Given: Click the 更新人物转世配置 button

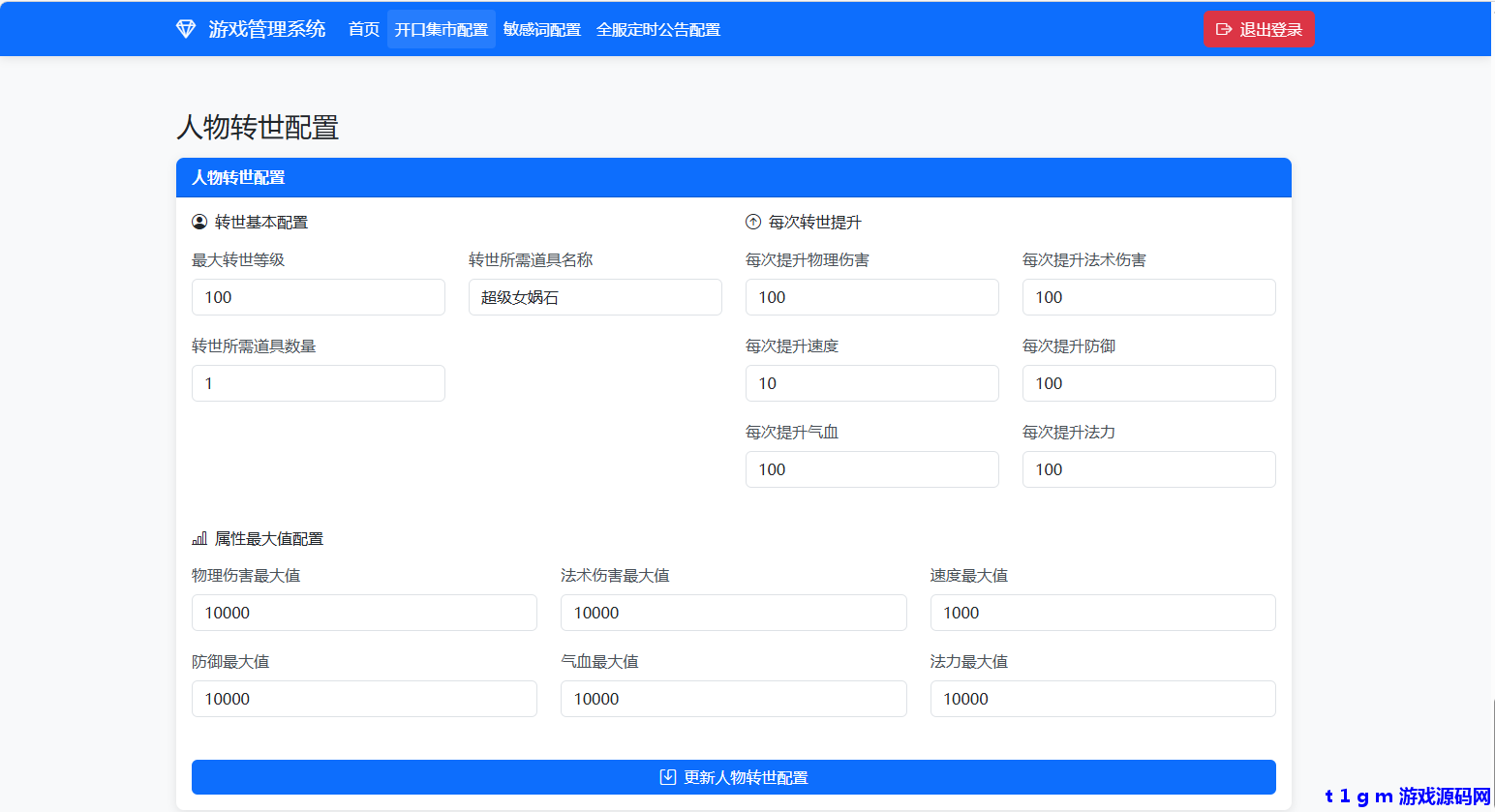Looking at the screenshot, I should coord(733,776).
